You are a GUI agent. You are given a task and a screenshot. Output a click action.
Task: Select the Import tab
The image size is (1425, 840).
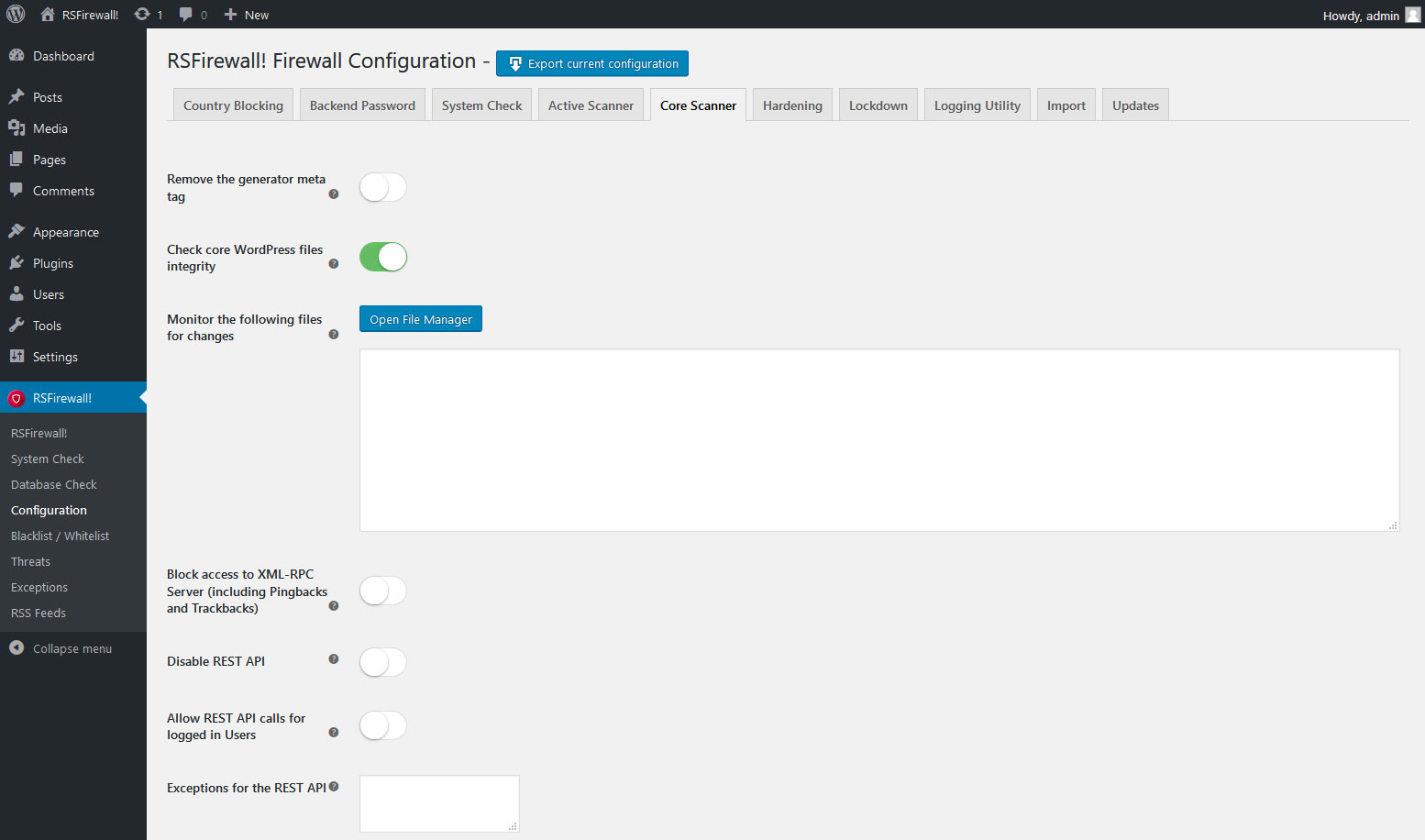coord(1066,105)
